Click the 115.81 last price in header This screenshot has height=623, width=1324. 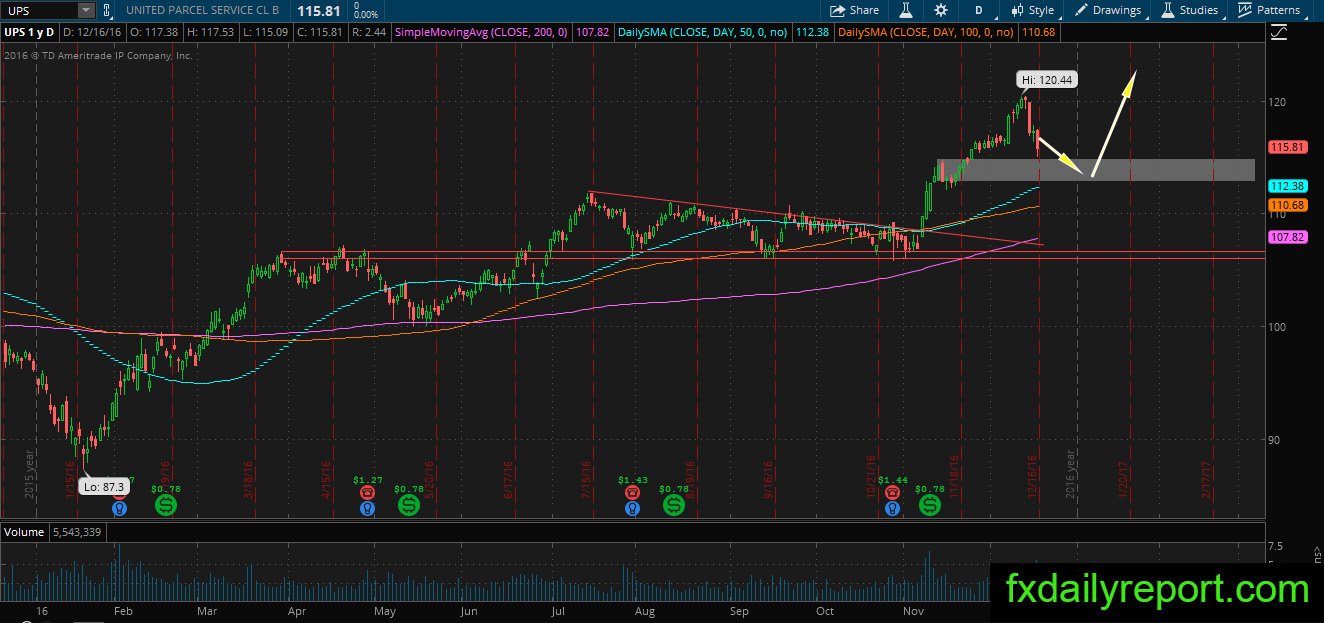pyautogui.click(x=317, y=10)
